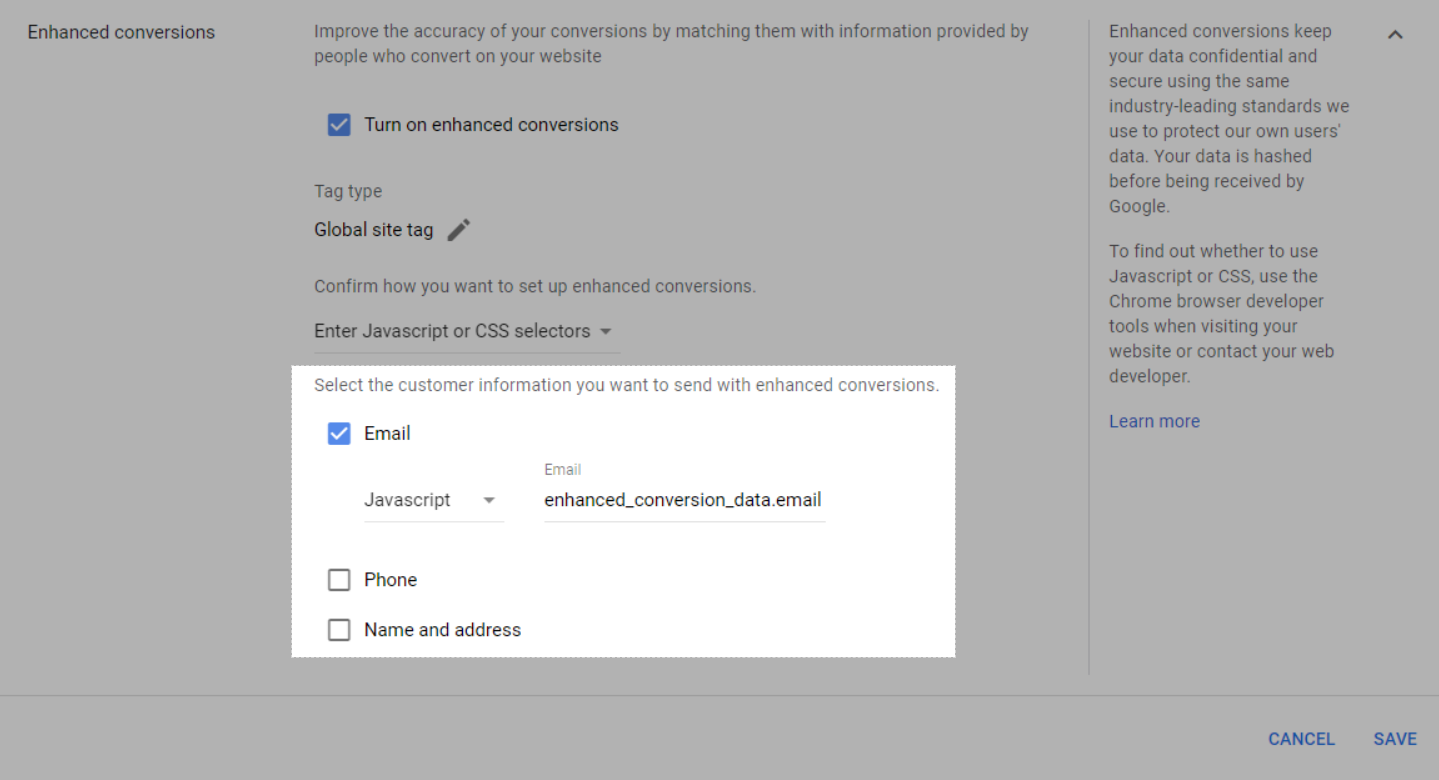Image resolution: width=1439 pixels, height=780 pixels.
Task: Open the Javascript selector type dropdown
Action: [431, 500]
